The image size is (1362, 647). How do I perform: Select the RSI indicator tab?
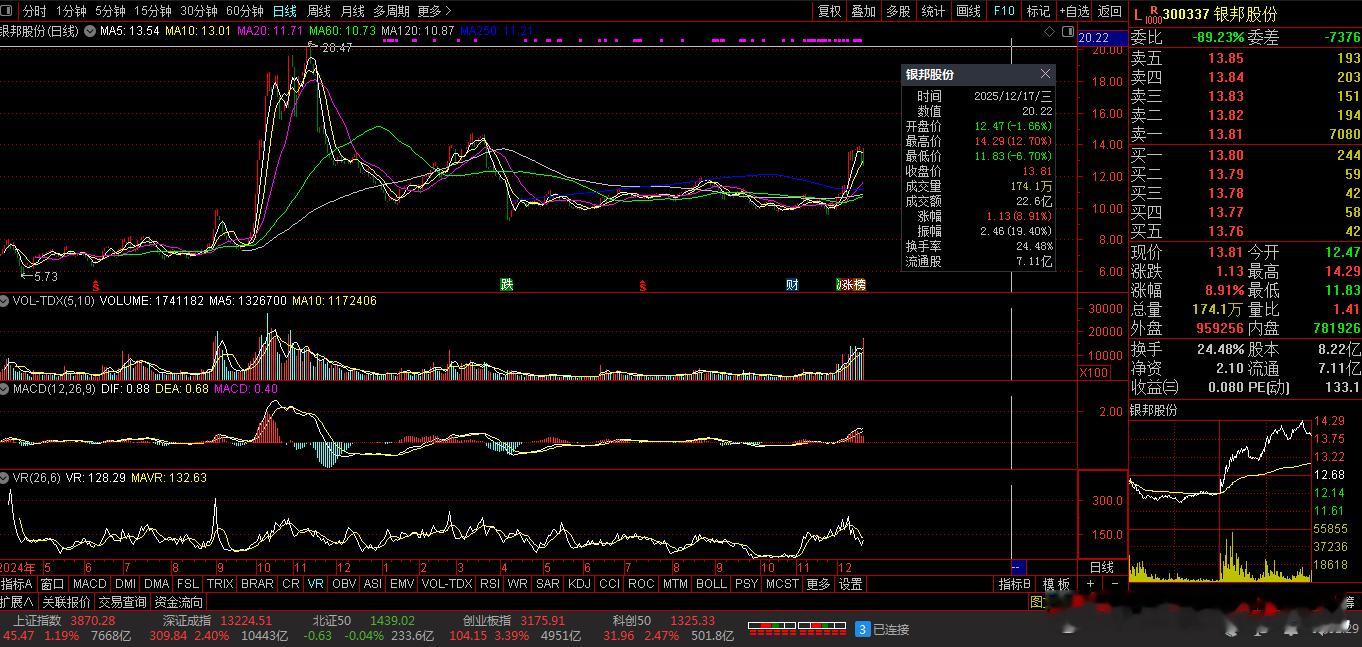[490, 584]
